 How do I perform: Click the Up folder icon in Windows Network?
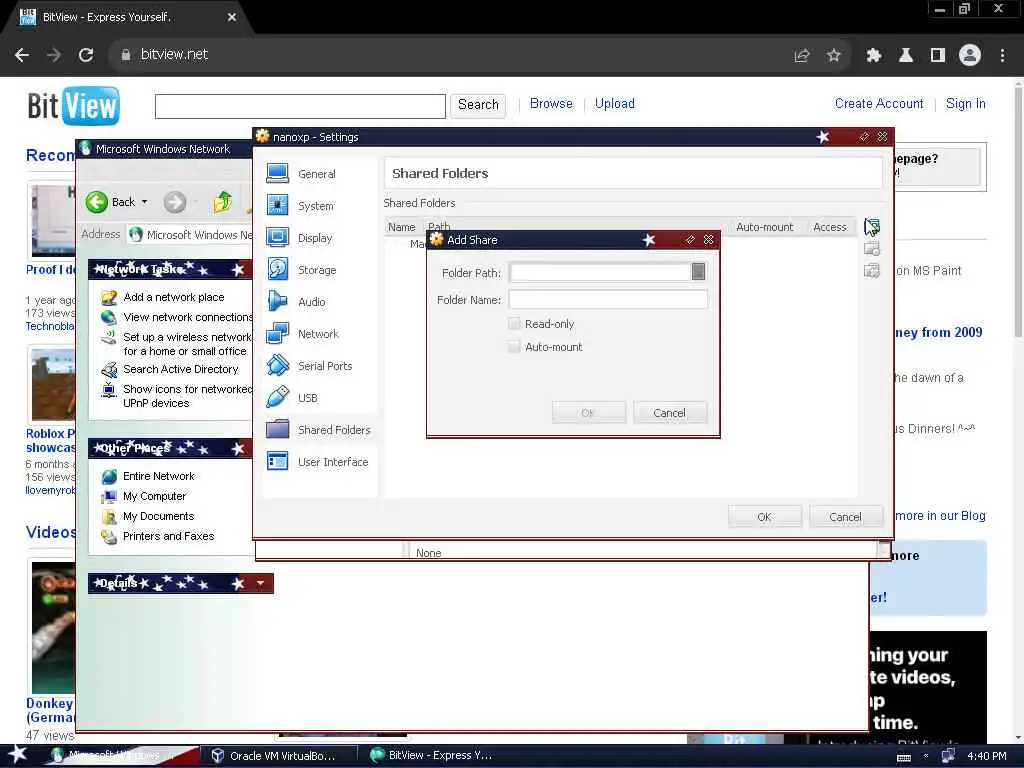pyautogui.click(x=223, y=202)
